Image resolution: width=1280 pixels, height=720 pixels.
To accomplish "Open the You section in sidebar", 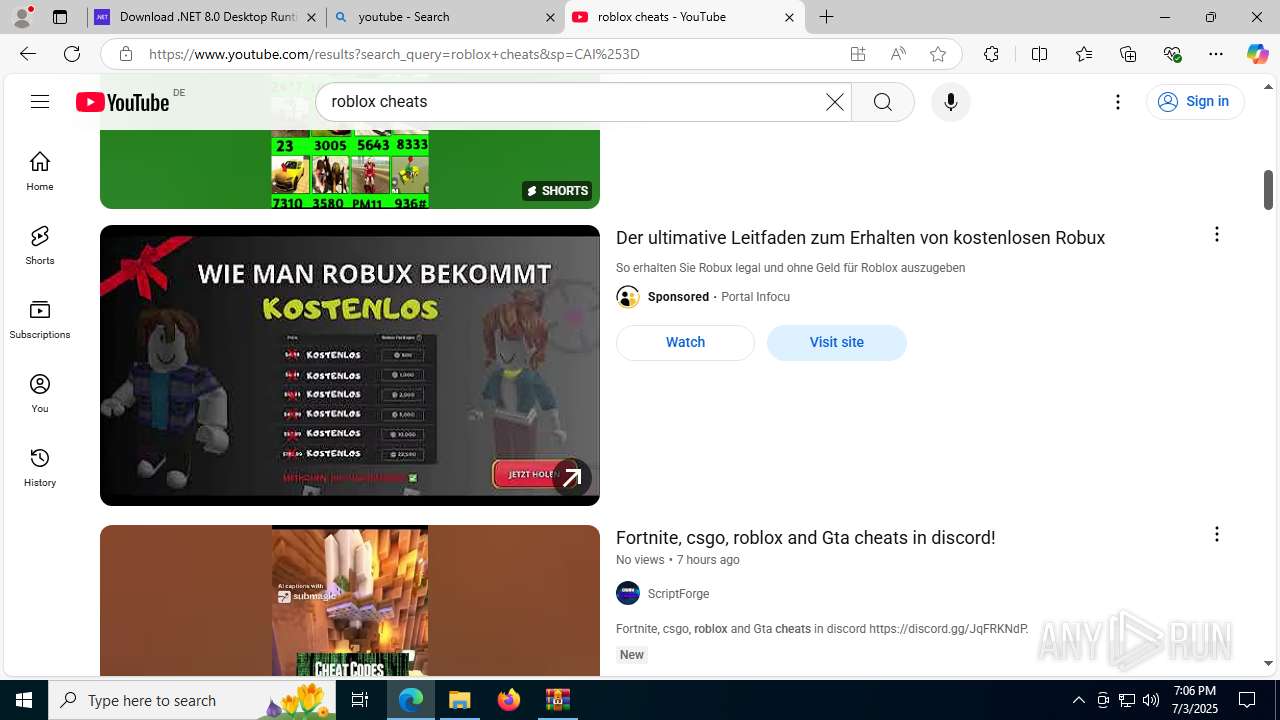I will coord(40,393).
